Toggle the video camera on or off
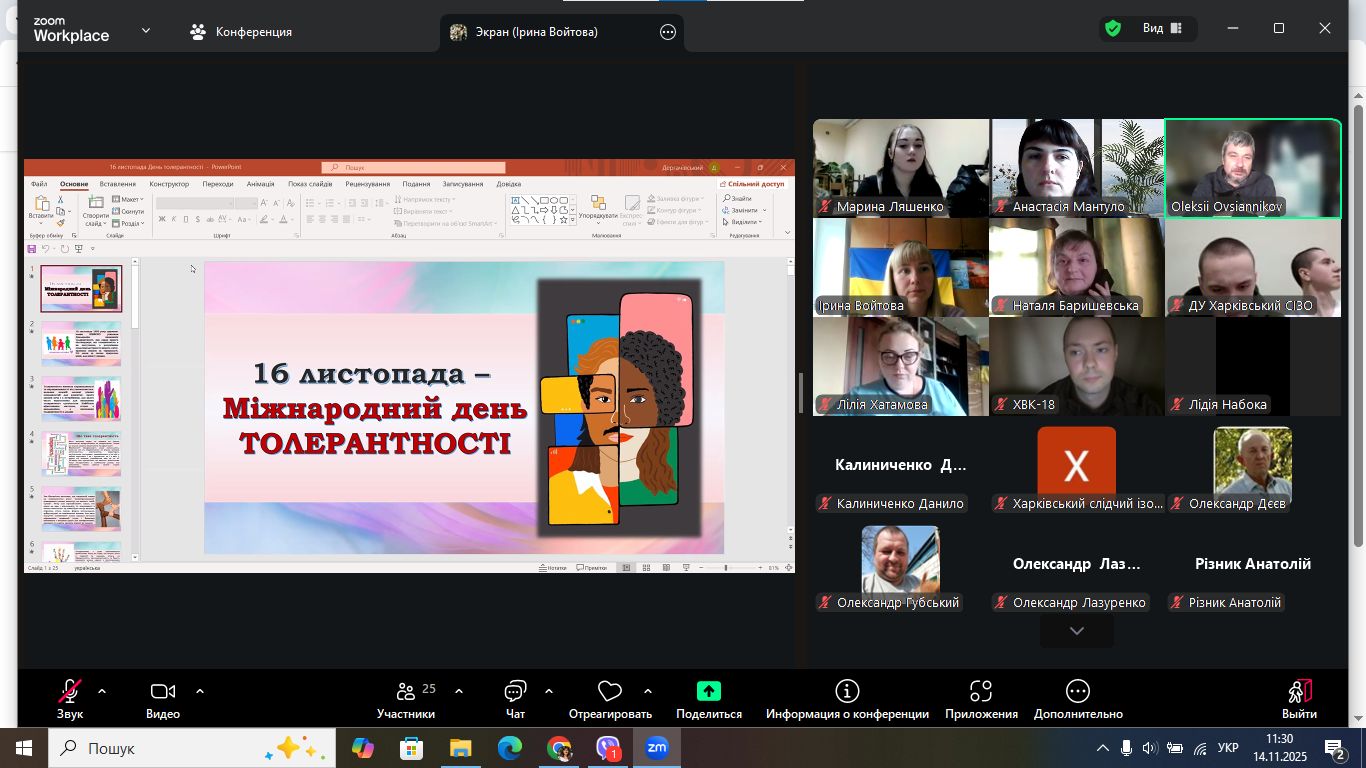Screen dimensions: 1366x768 (x=162, y=692)
